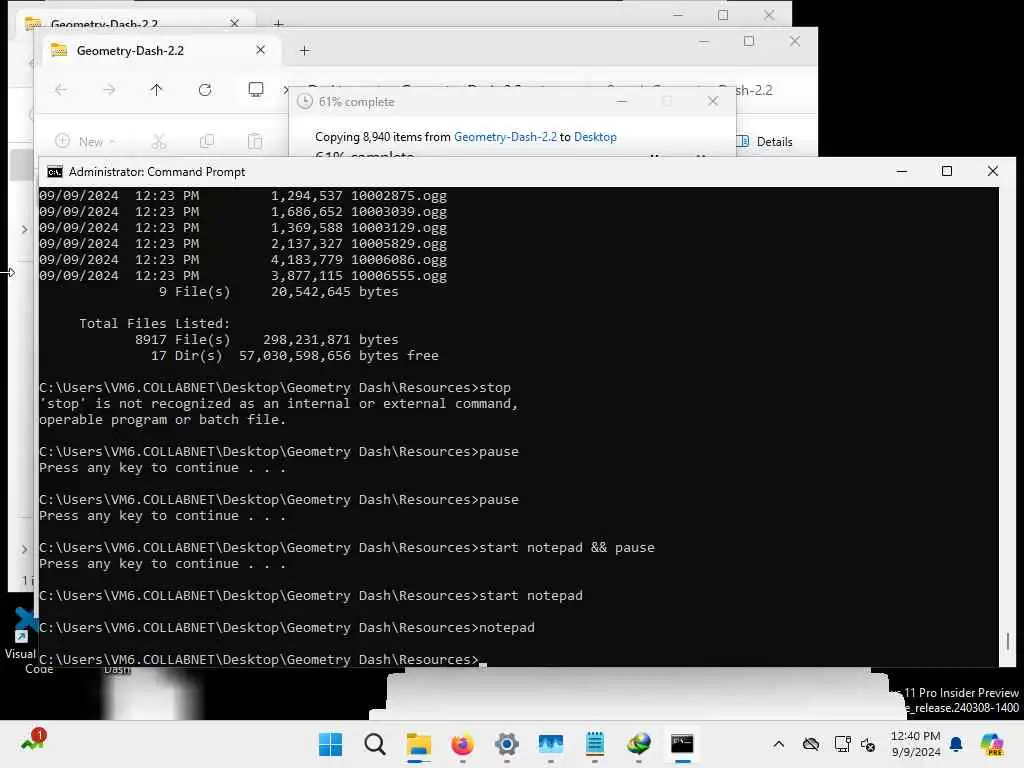Navigate up one folder level in Explorer
The width and height of the screenshot is (1024, 768).
(x=156, y=89)
